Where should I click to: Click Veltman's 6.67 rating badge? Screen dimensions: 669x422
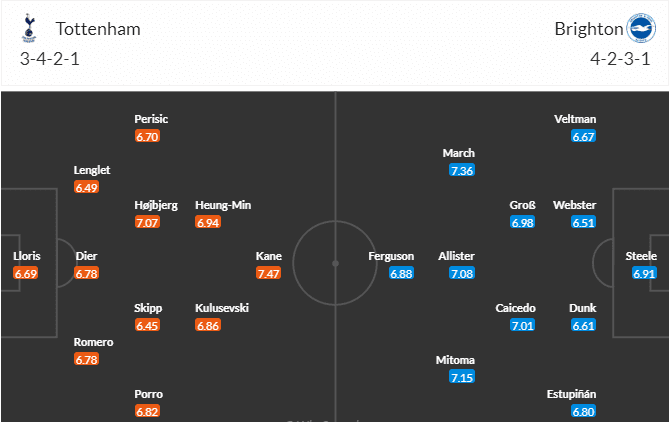coord(584,137)
